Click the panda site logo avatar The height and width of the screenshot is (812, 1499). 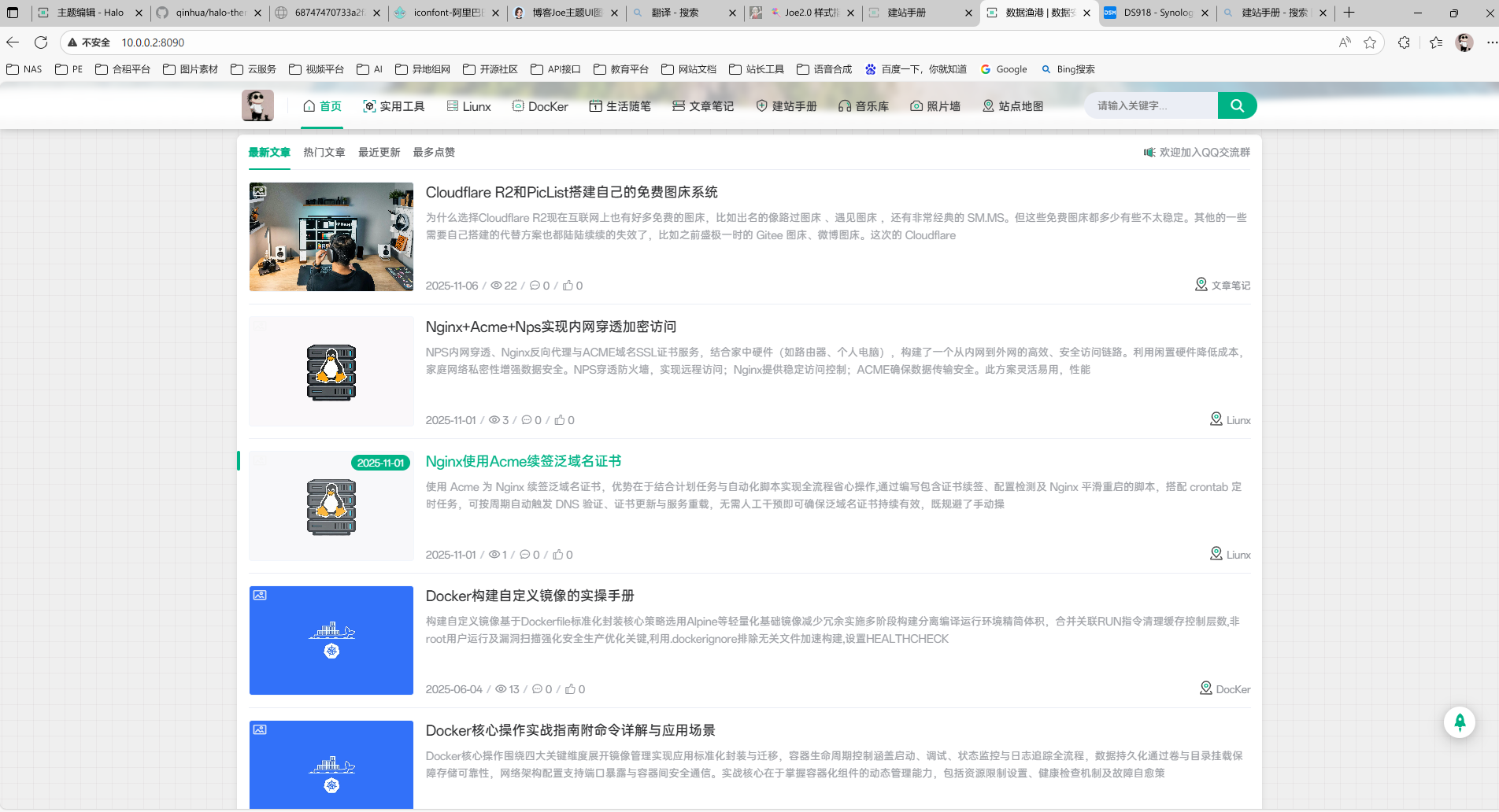pos(257,105)
